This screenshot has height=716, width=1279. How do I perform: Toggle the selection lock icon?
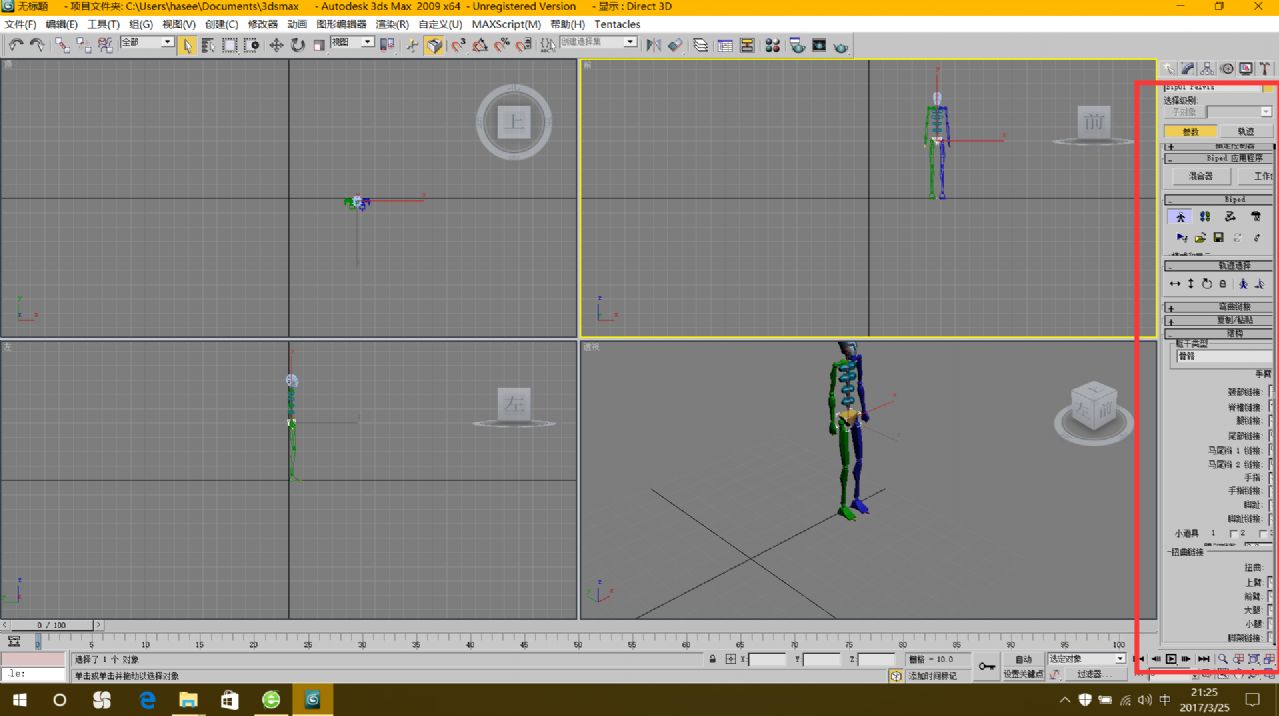point(712,659)
